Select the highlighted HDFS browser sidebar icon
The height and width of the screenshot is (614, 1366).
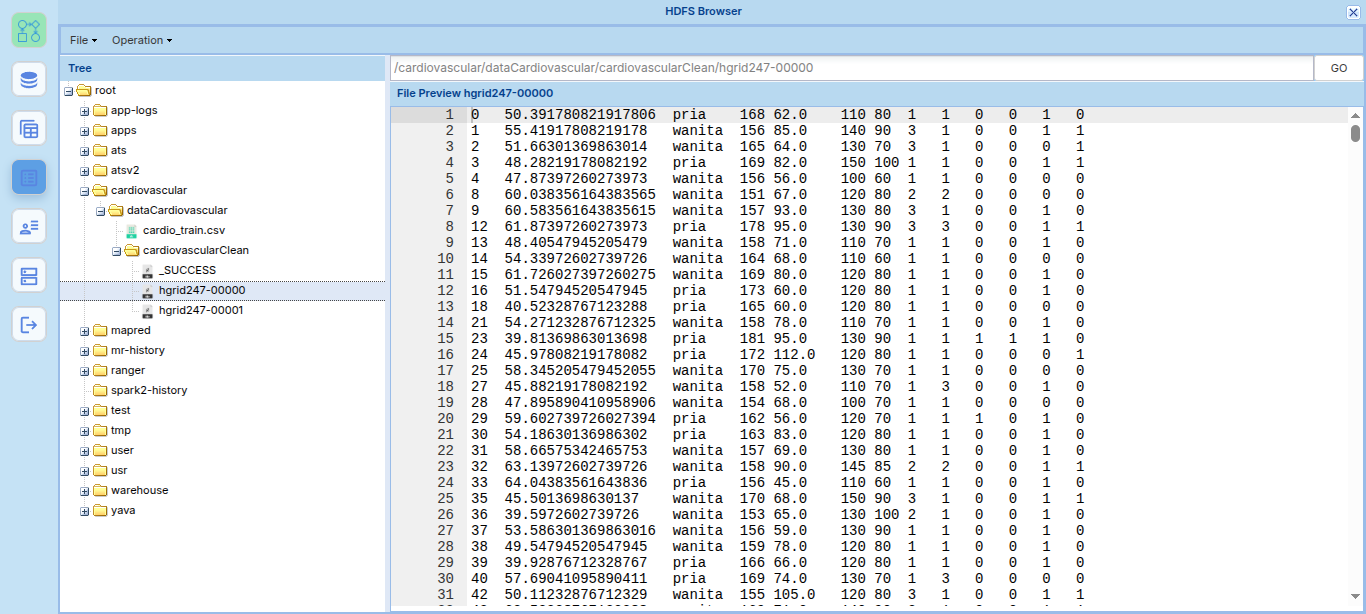pyautogui.click(x=29, y=177)
